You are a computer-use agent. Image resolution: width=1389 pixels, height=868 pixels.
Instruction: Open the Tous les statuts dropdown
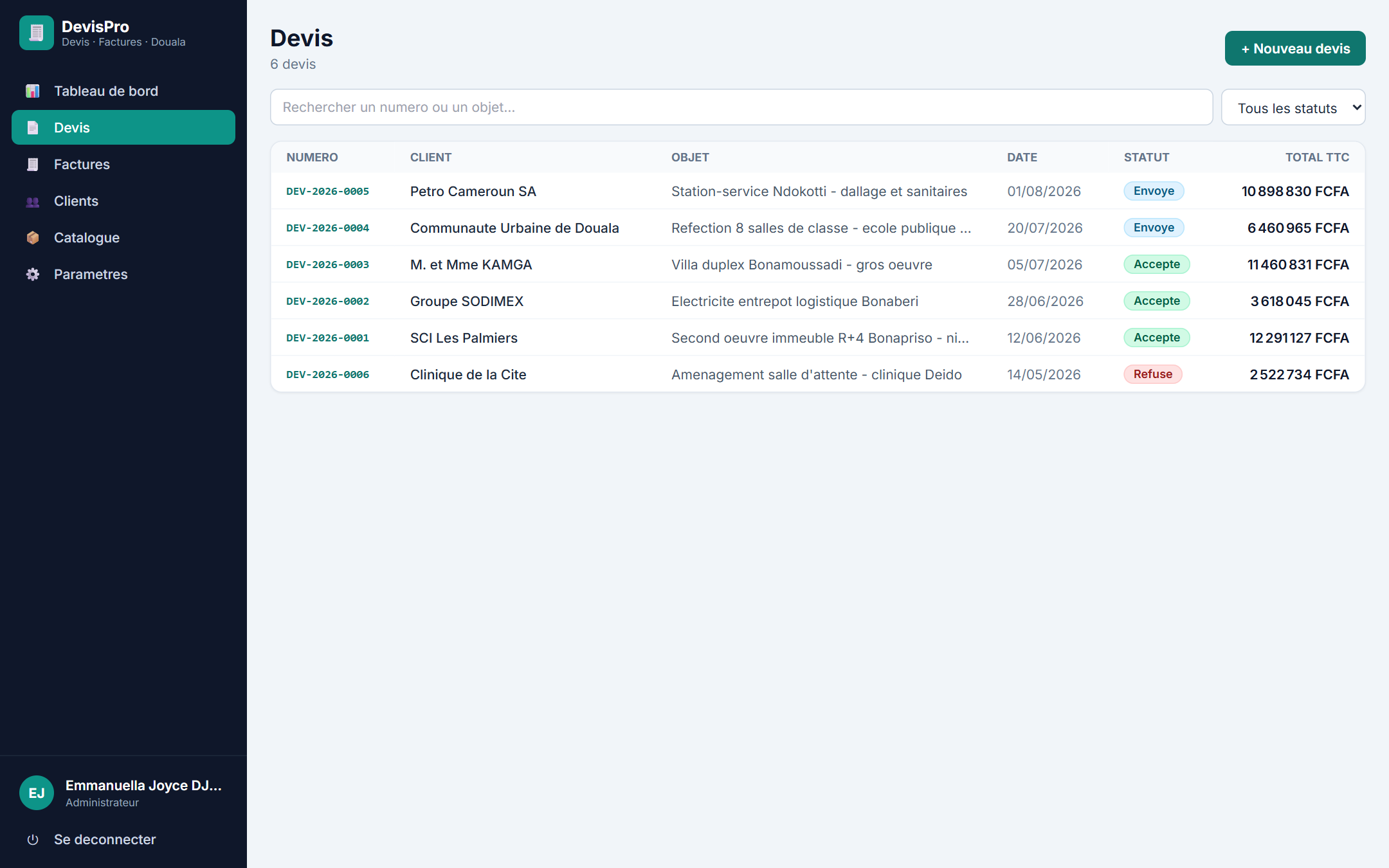click(x=1293, y=107)
